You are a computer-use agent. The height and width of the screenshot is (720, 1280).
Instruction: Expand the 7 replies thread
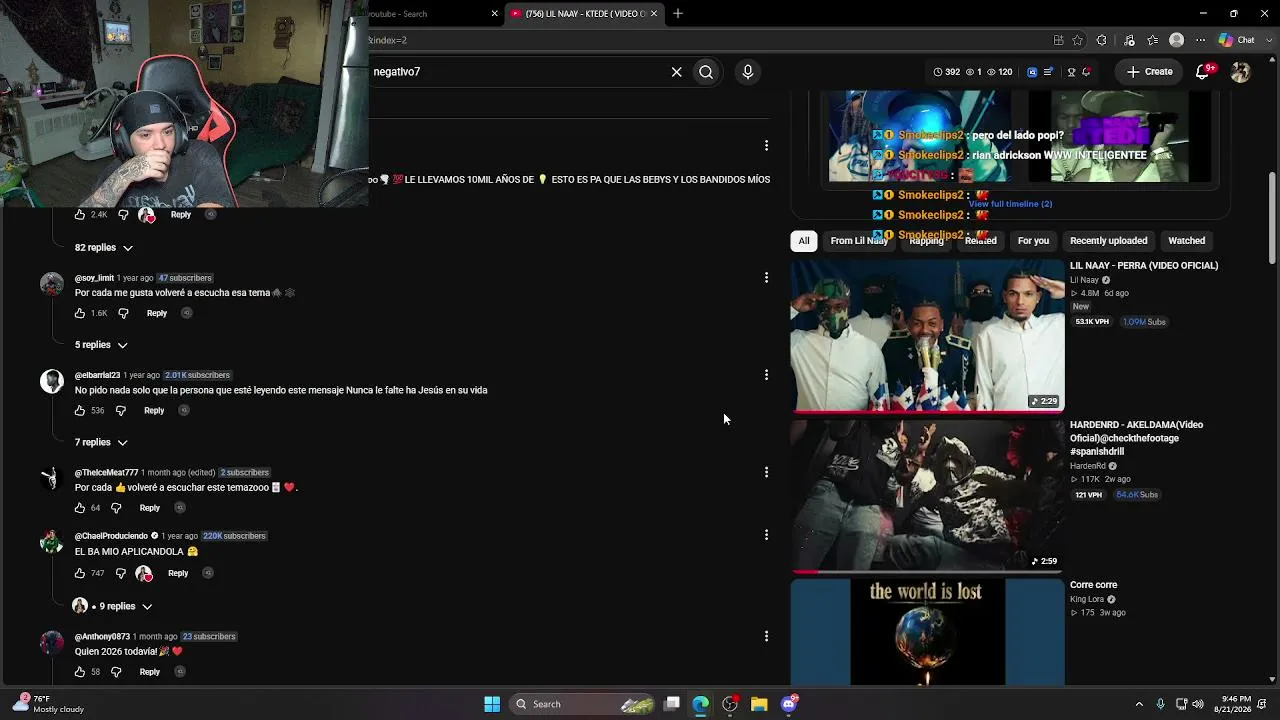point(101,442)
